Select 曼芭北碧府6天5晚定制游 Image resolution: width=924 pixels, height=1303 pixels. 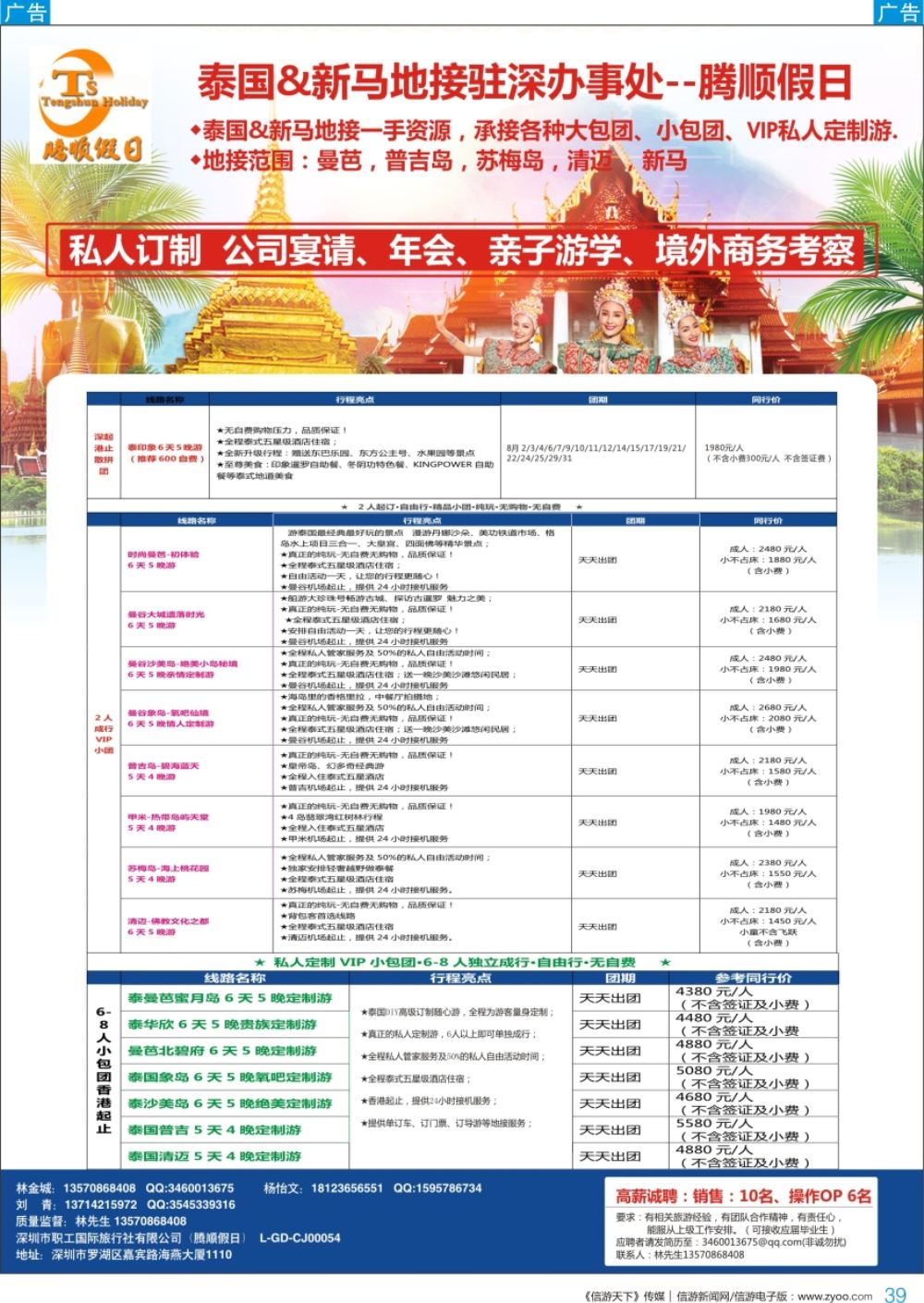223,1051
